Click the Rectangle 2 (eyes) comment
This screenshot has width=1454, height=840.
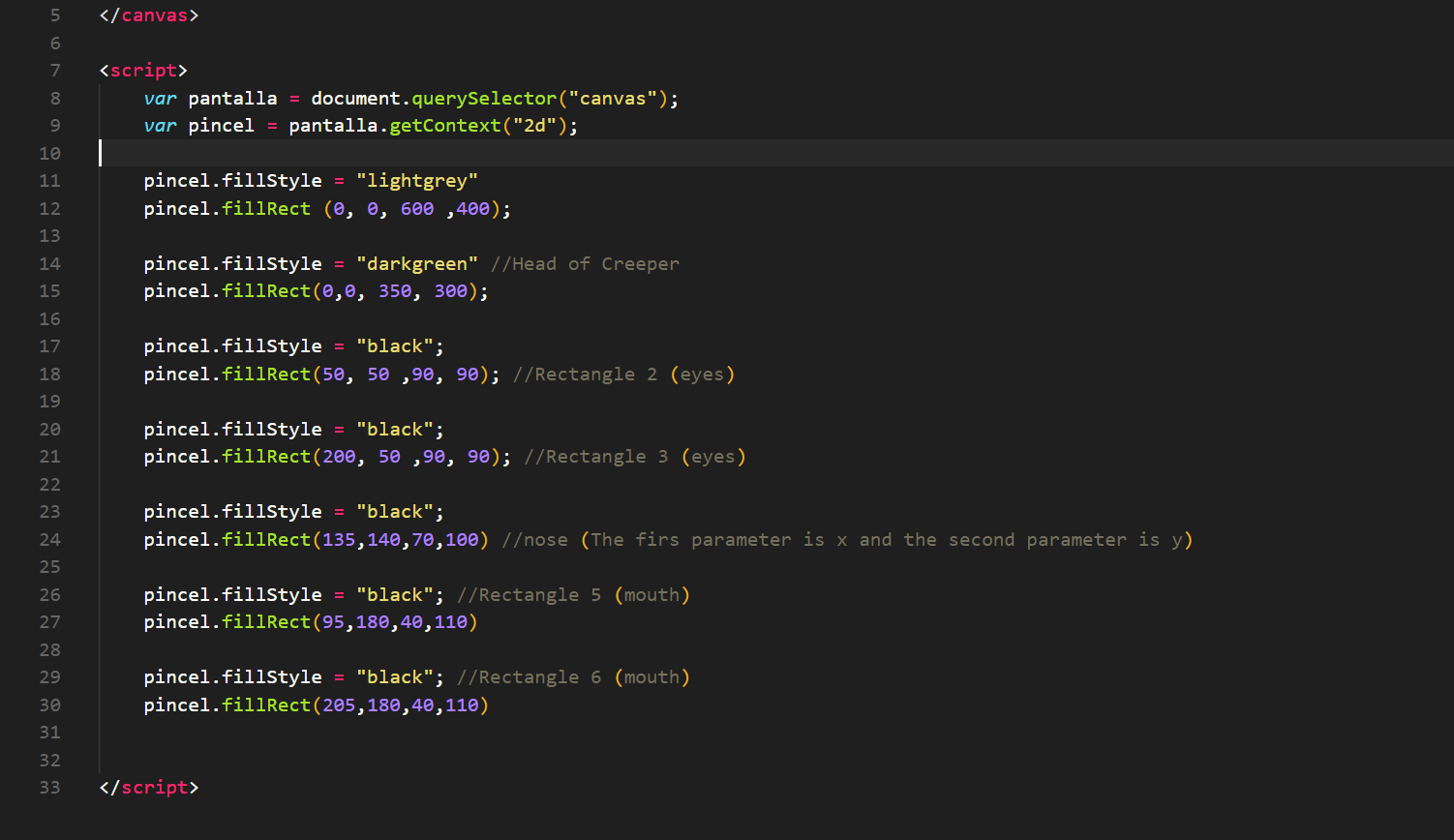click(x=624, y=374)
